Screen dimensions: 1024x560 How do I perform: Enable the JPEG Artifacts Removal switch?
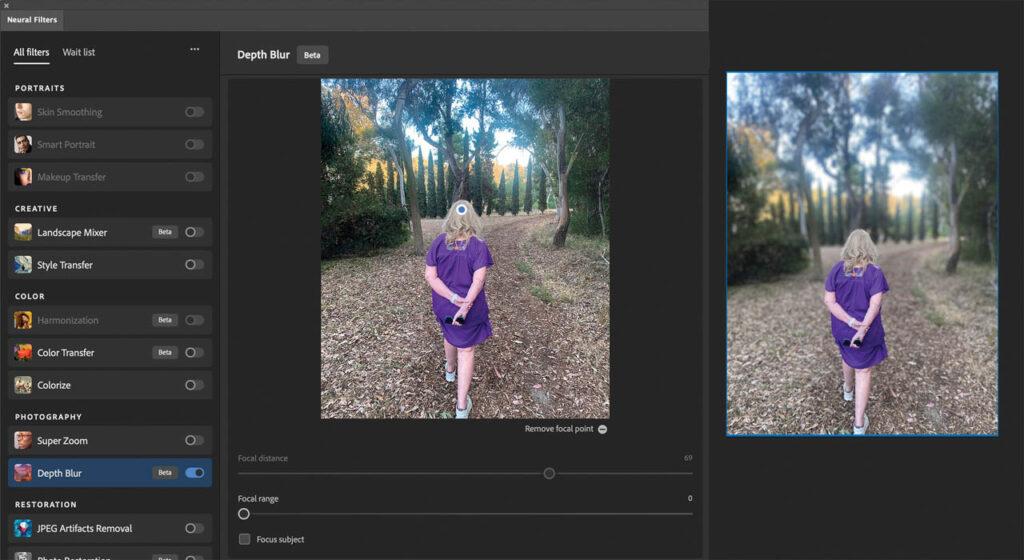click(194, 528)
